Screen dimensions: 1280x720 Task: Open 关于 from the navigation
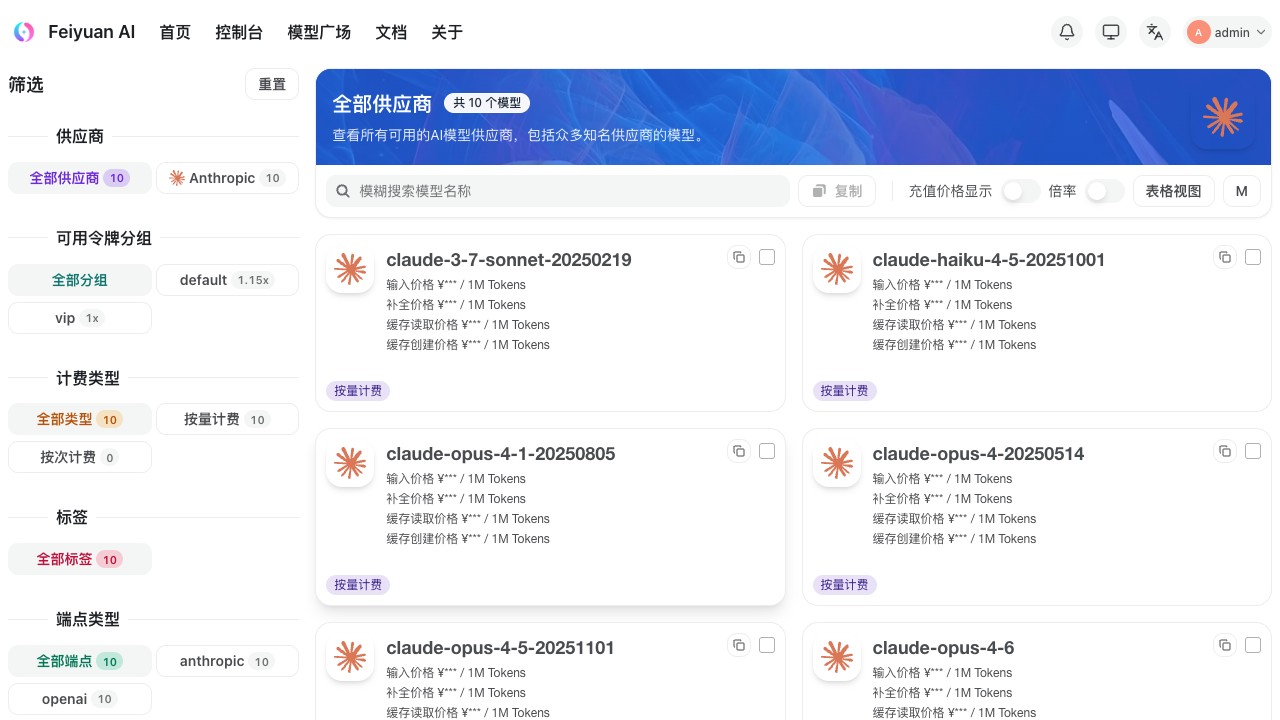pos(447,32)
